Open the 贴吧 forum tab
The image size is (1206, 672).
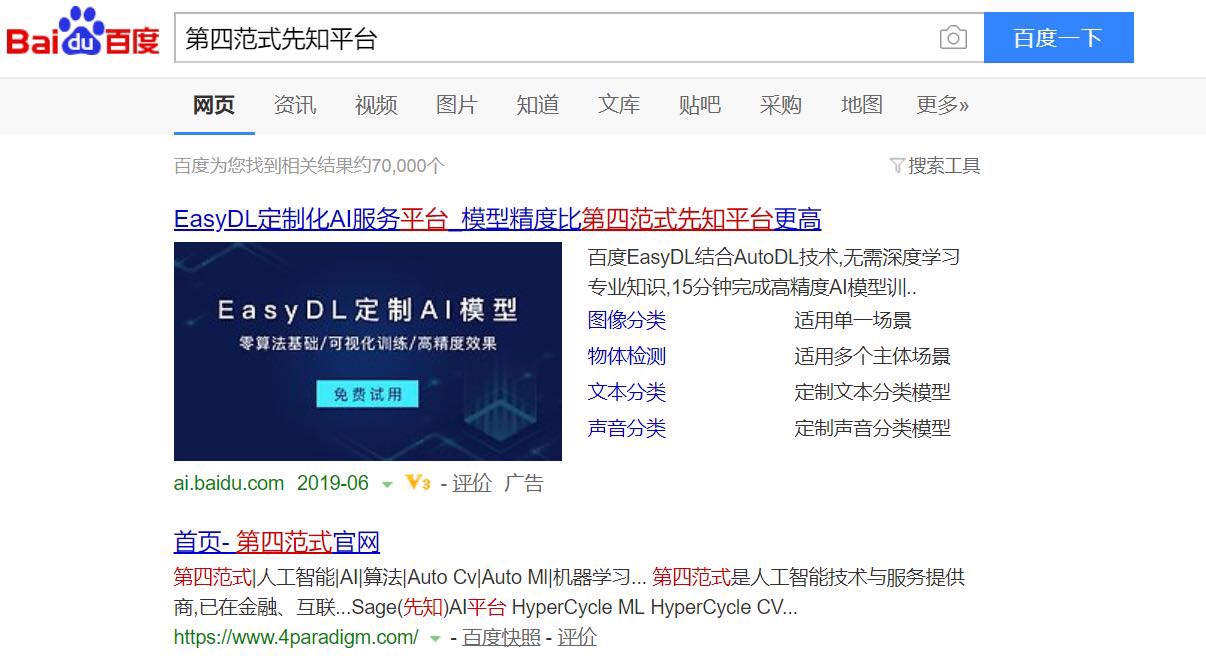point(700,105)
